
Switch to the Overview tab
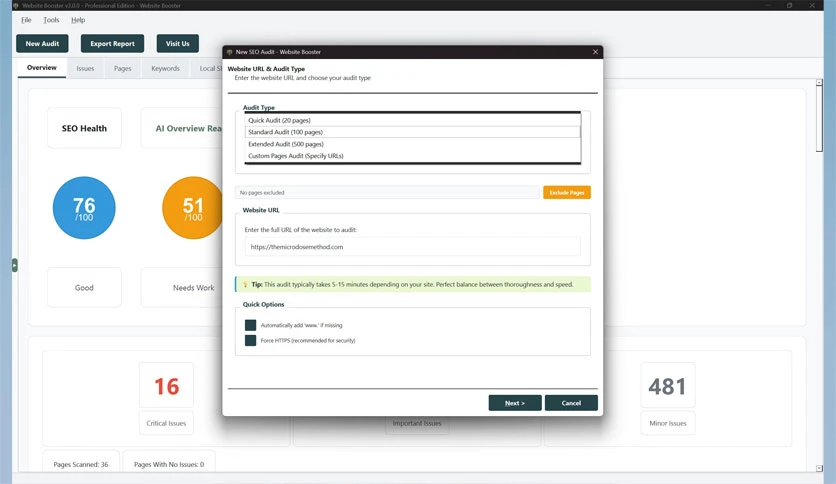42,68
